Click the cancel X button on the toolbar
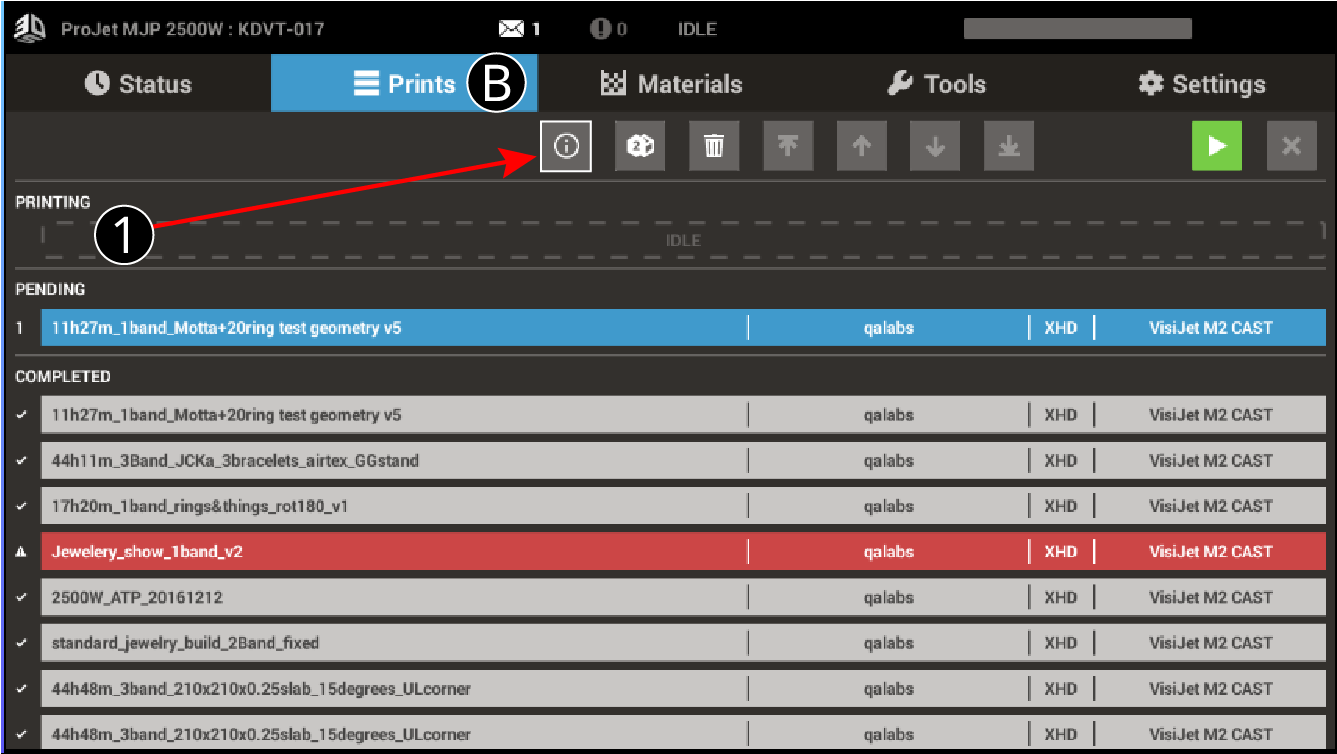 coord(1291,145)
